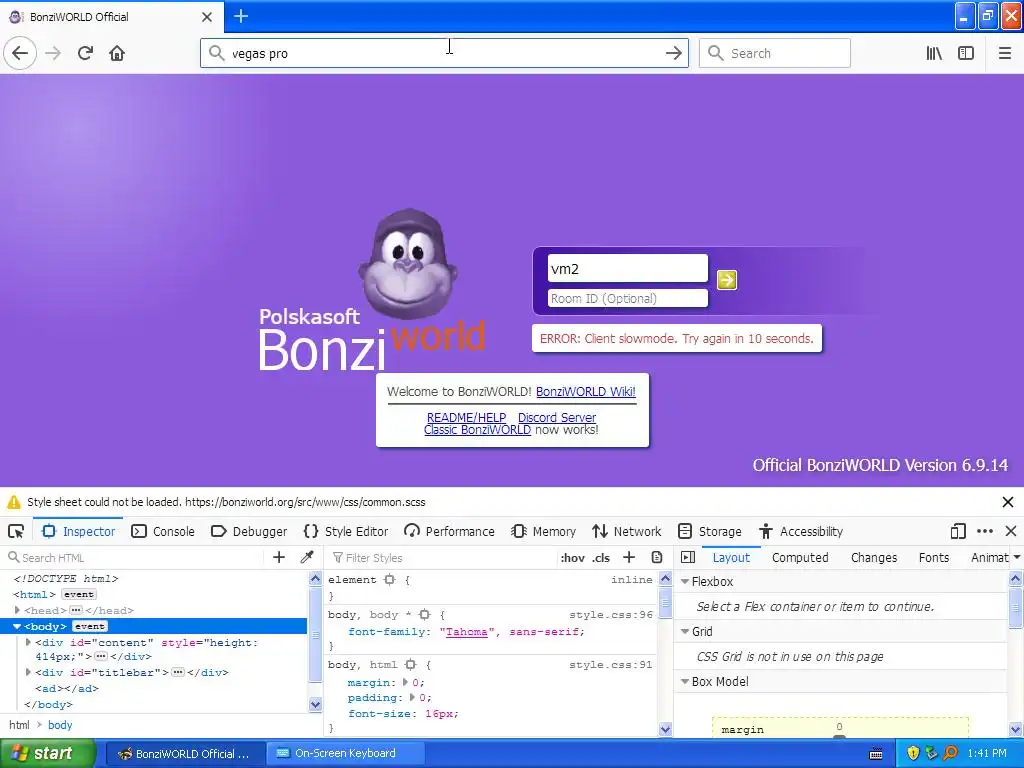Dismiss the style sheet warning bar

click(1008, 502)
